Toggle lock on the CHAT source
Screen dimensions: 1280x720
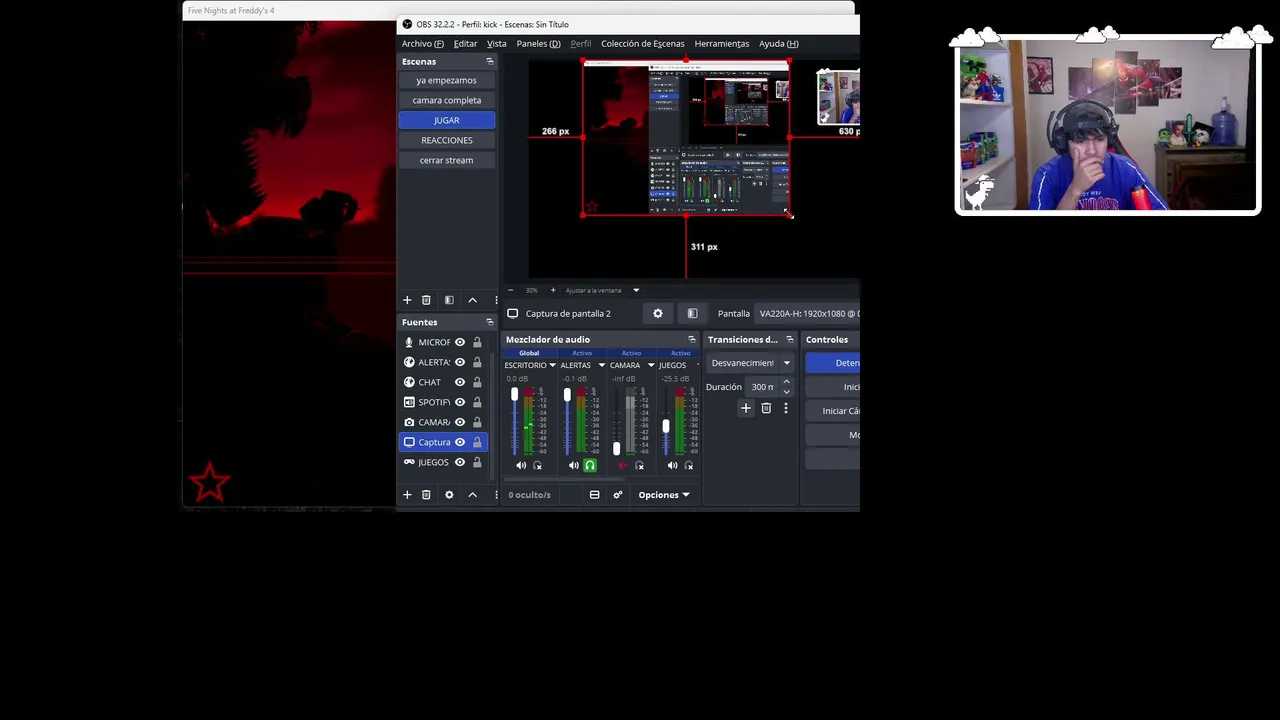[x=477, y=382]
